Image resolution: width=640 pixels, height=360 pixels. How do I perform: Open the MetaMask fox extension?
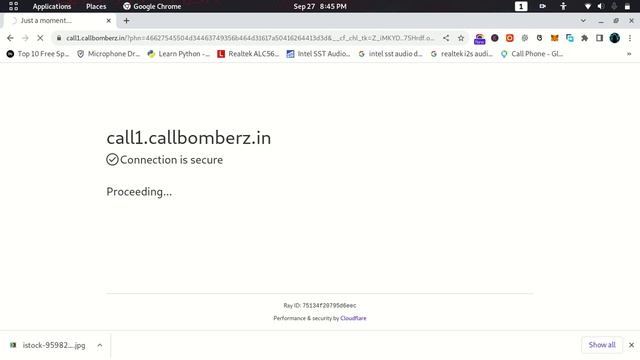(x=555, y=38)
